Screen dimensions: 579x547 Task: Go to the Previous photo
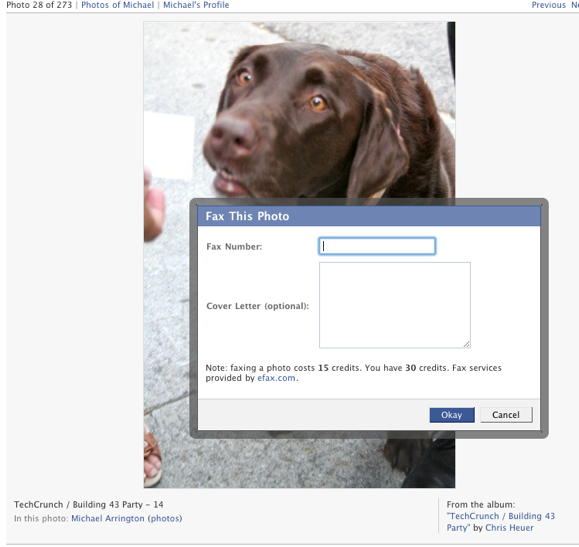point(548,5)
